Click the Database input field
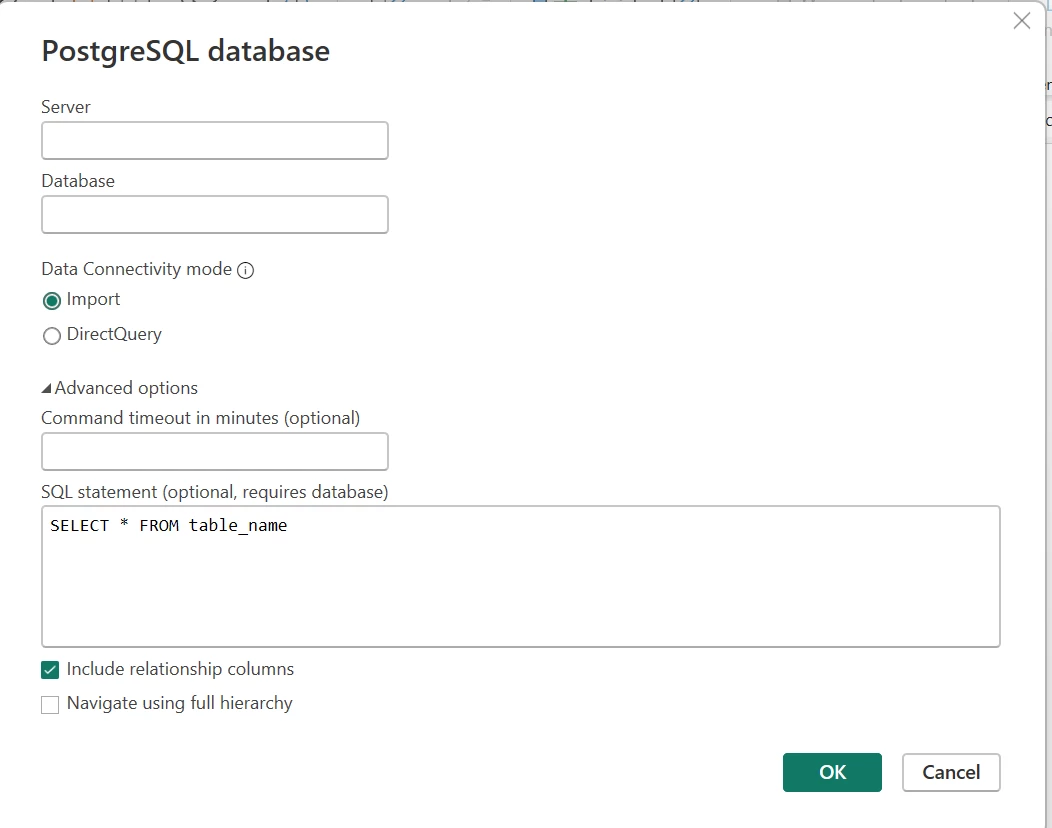 click(x=215, y=215)
